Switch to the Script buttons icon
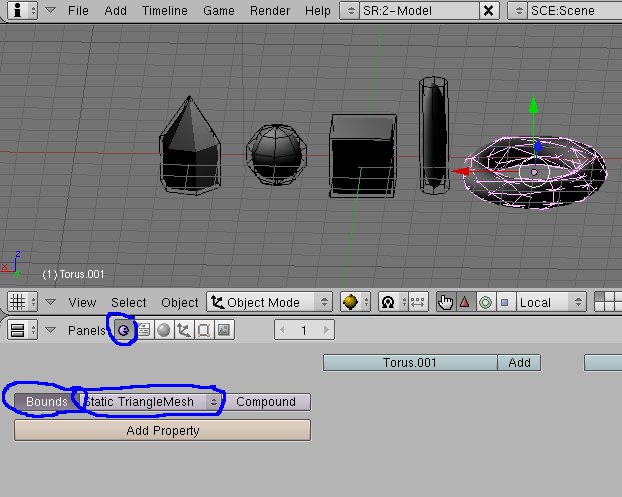Viewport: 622px width, 497px height. [x=143, y=330]
